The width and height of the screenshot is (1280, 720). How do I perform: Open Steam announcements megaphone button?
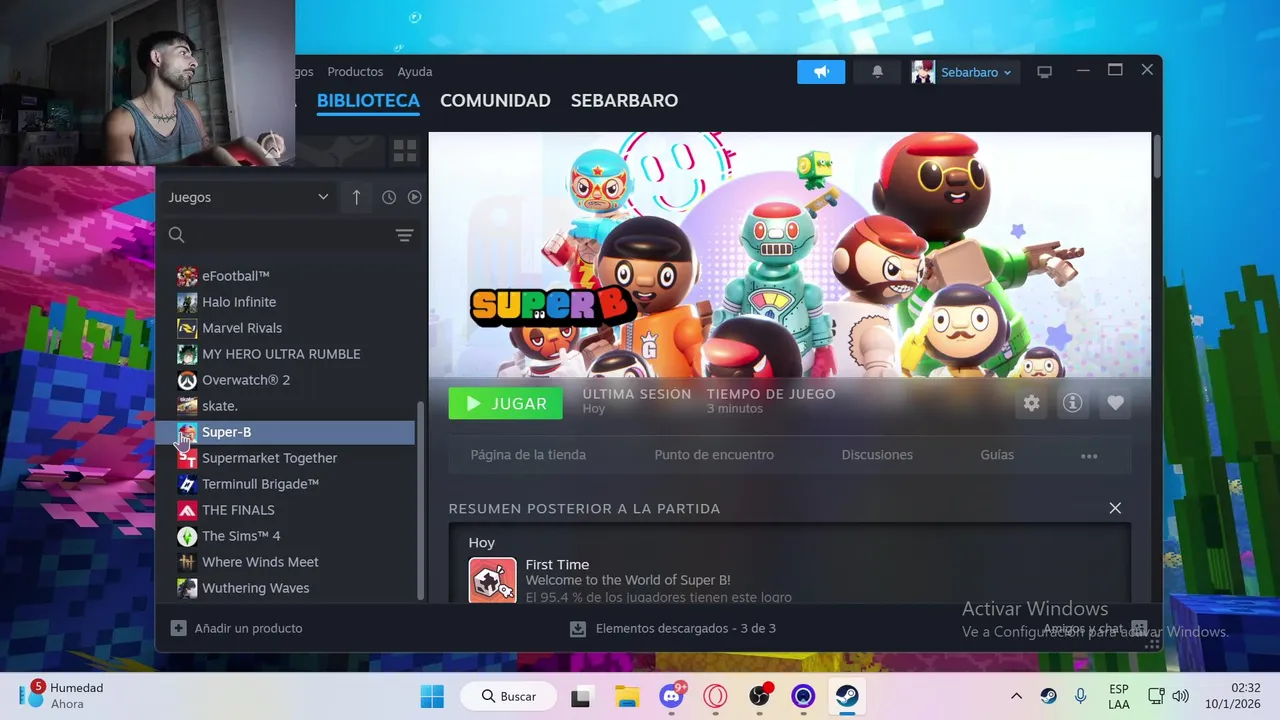pyautogui.click(x=821, y=72)
